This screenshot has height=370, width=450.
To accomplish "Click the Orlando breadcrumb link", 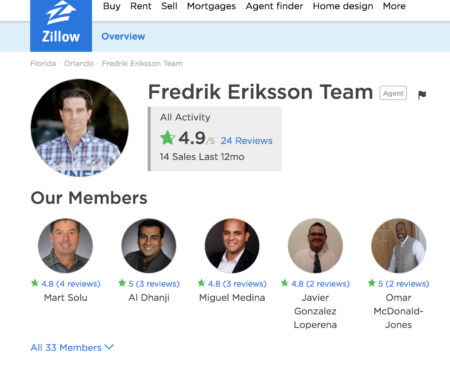I will [79, 63].
